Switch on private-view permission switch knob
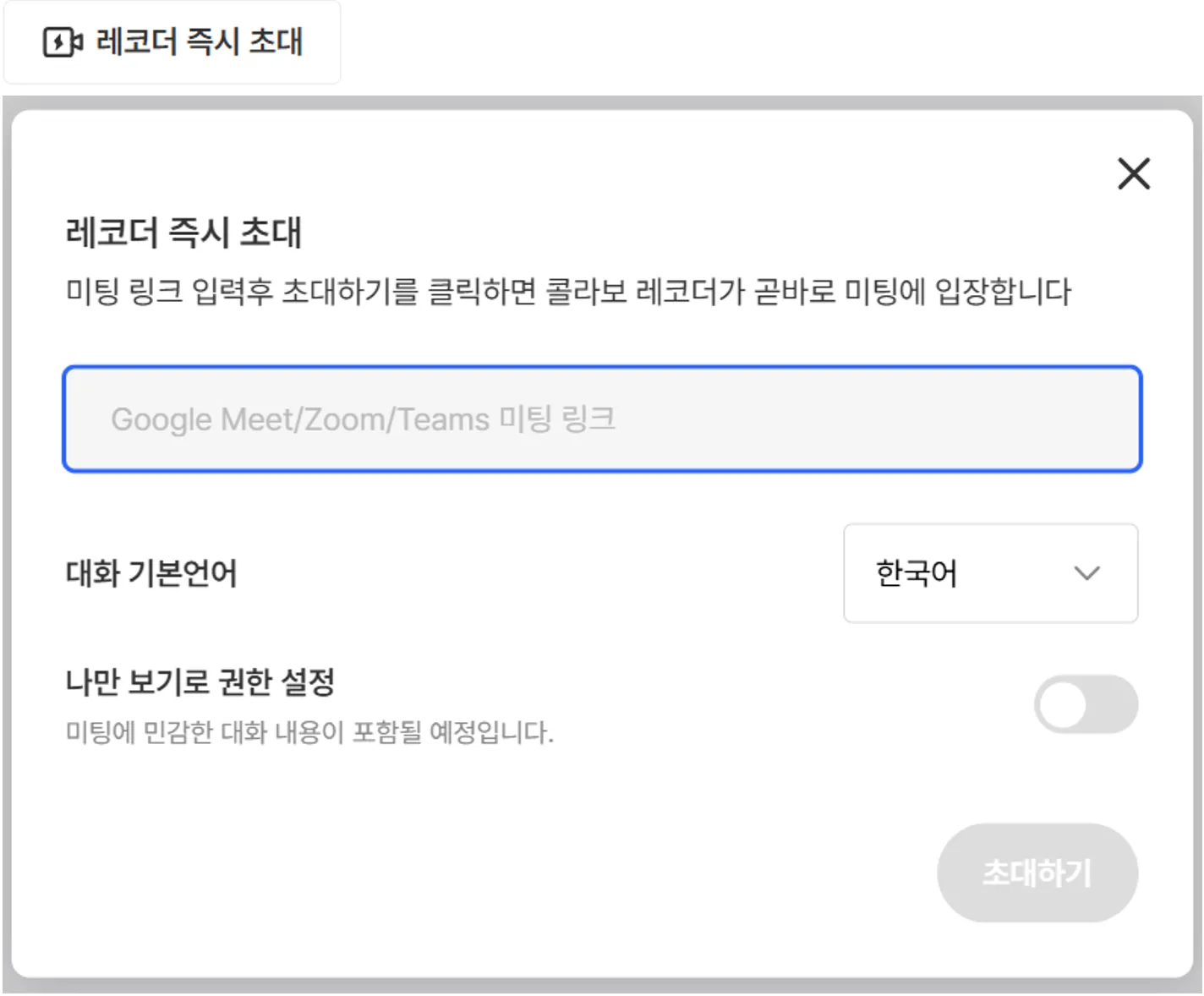Viewport: 1204px width, 996px height. click(x=1063, y=705)
